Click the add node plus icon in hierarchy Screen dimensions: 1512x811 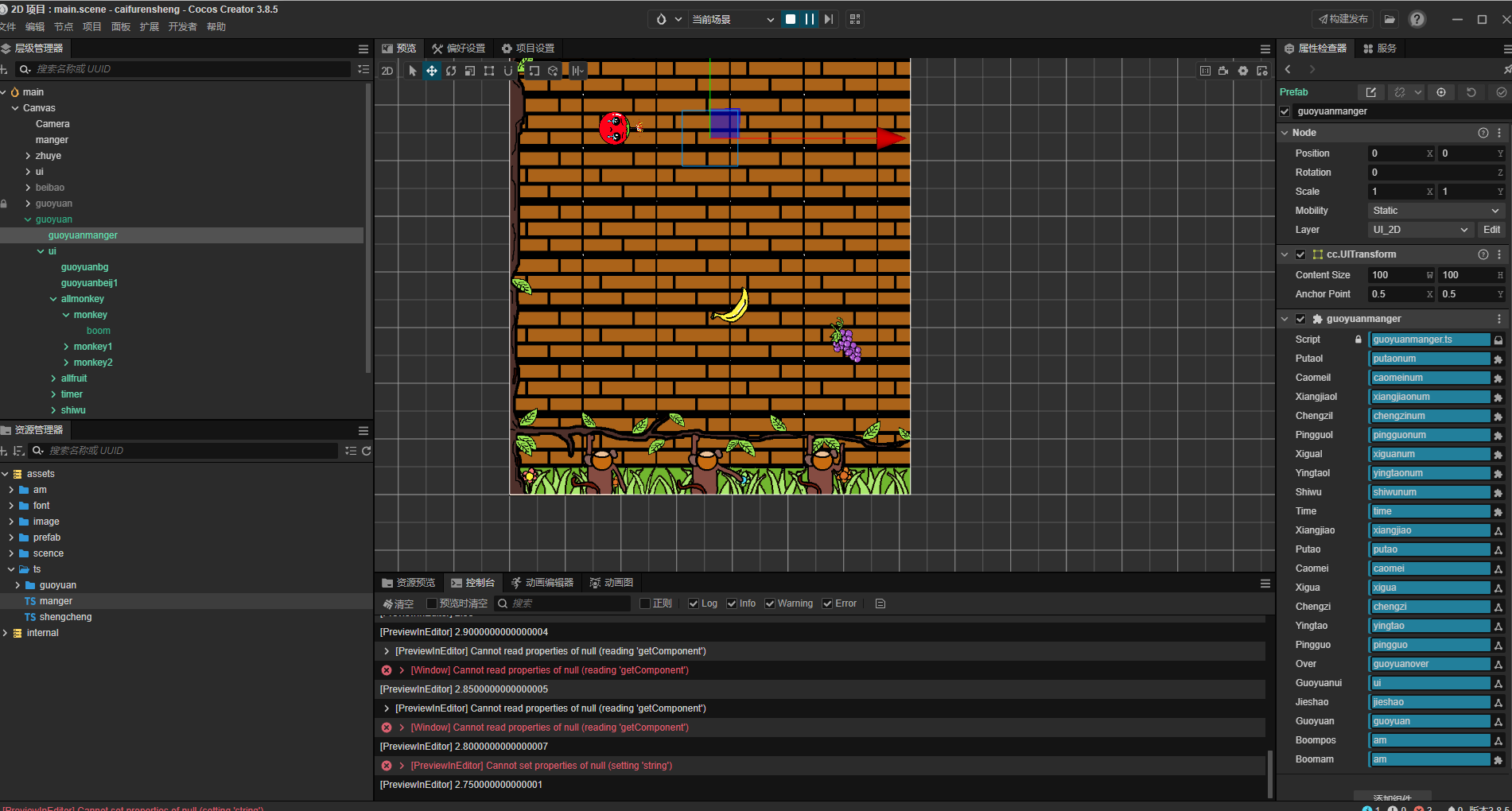pos(5,69)
